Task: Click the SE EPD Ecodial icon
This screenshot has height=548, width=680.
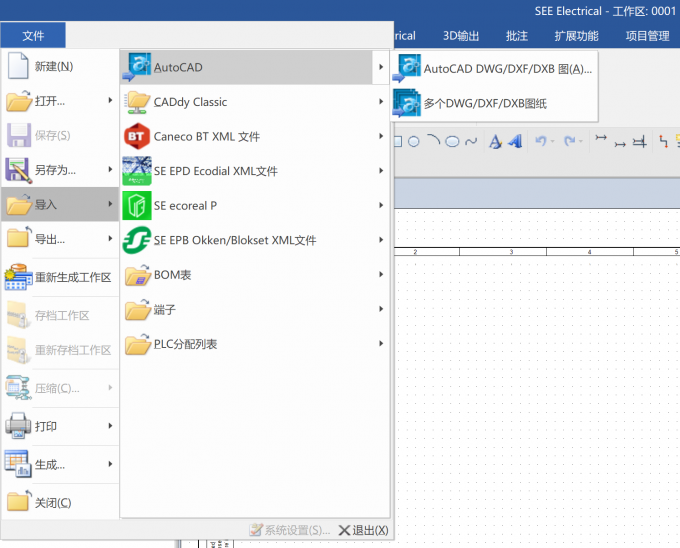Action: pyautogui.click(x=137, y=170)
